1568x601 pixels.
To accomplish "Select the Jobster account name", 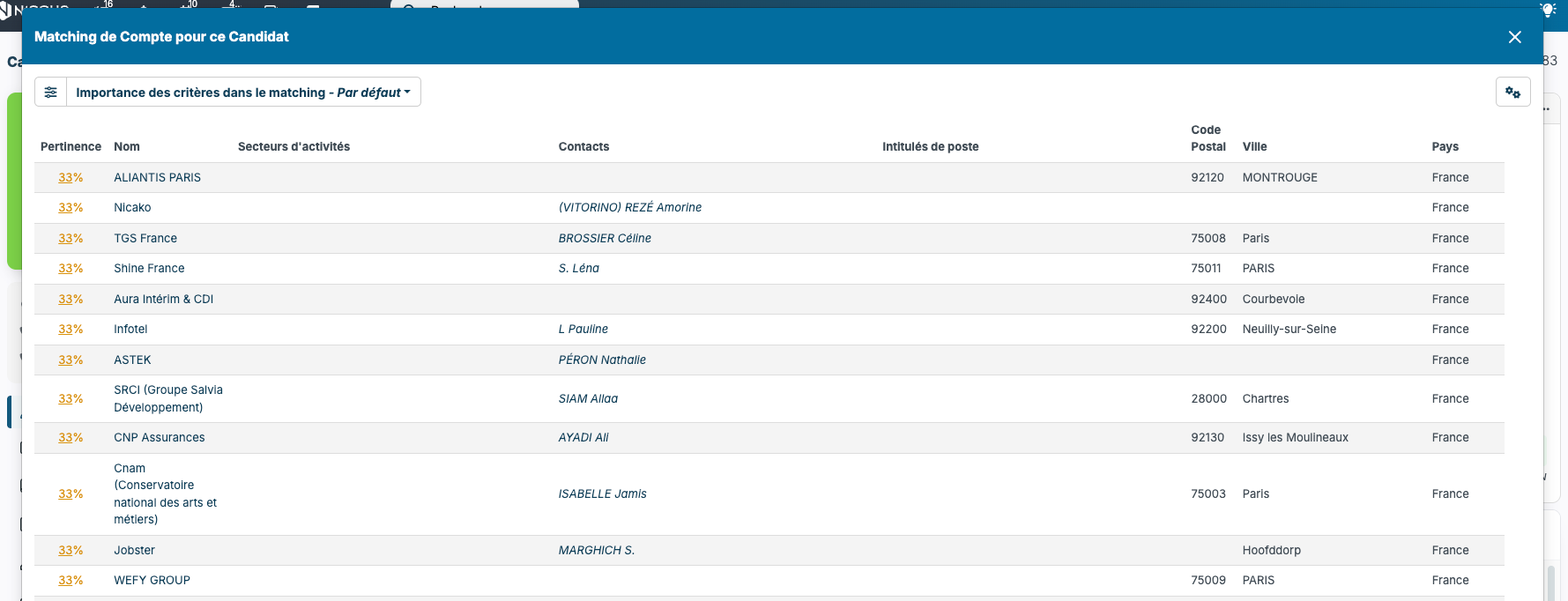I will pos(134,550).
